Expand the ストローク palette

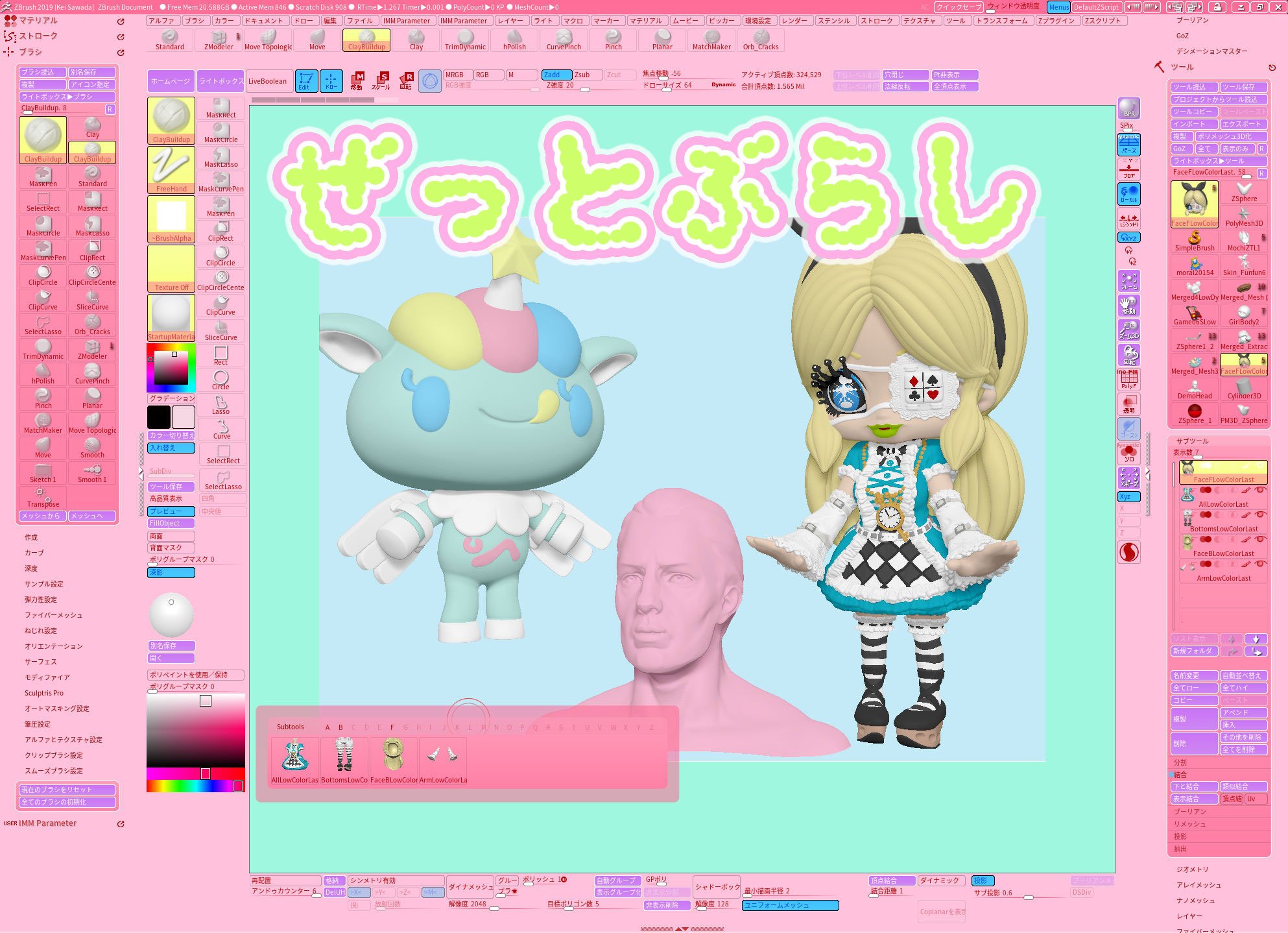tap(38, 36)
